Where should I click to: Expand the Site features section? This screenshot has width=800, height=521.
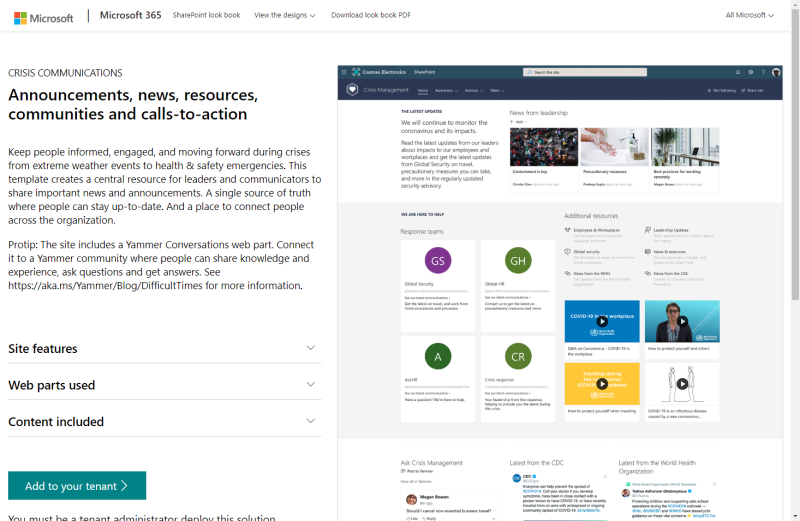(164, 349)
